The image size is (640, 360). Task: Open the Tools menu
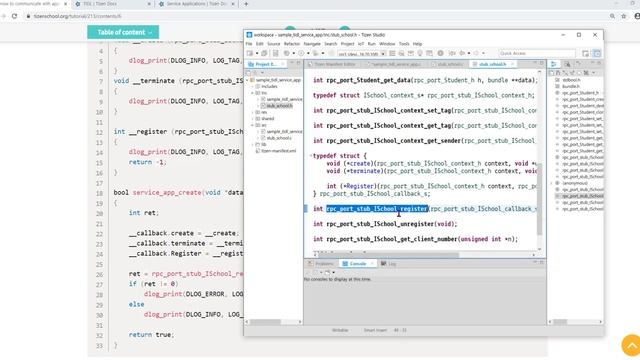coord(404,44)
